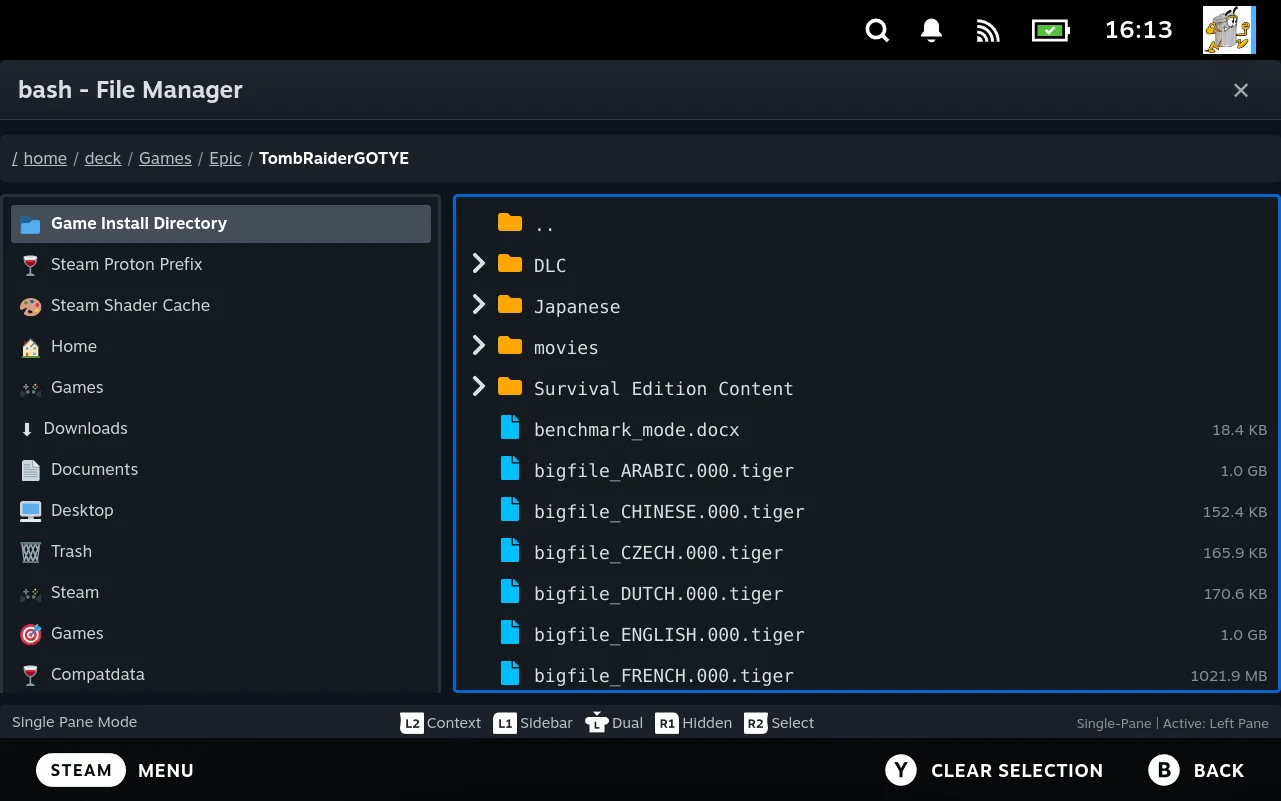
Task: Select movies folder icon
Action: tap(510, 346)
